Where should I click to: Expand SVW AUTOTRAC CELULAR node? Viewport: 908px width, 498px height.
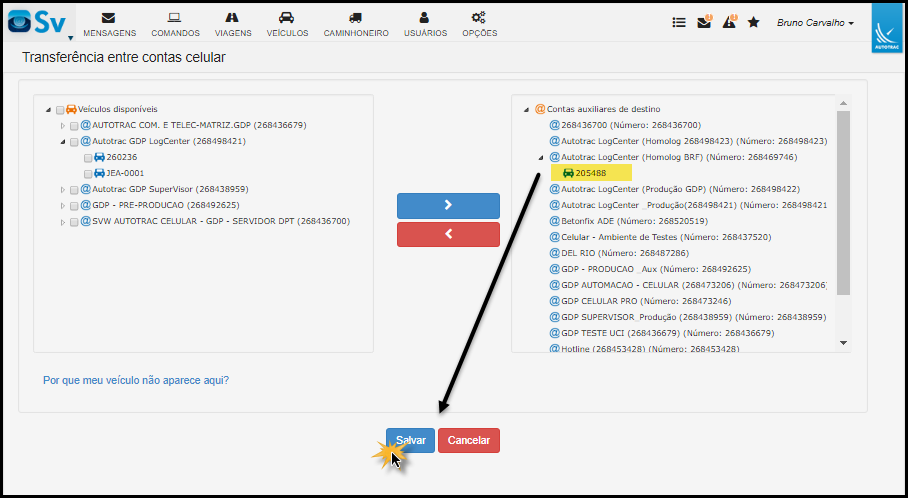tap(63, 222)
